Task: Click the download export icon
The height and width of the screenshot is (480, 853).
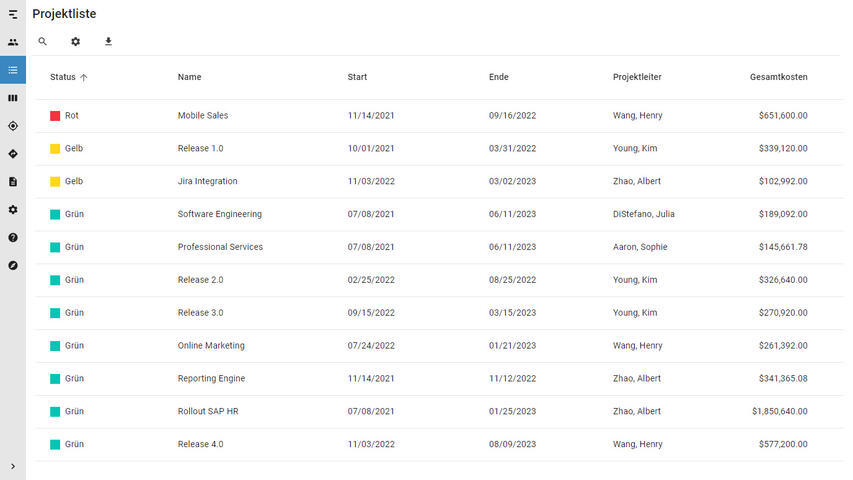Action: point(109,42)
